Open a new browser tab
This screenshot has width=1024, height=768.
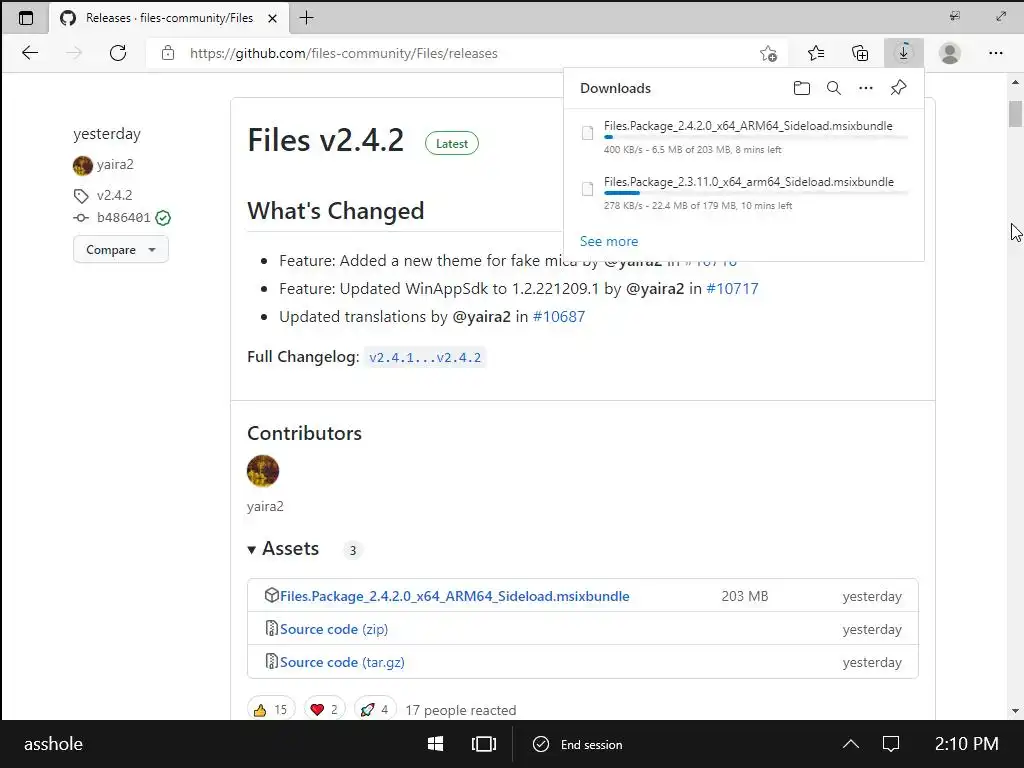click(x=306, y=18)
